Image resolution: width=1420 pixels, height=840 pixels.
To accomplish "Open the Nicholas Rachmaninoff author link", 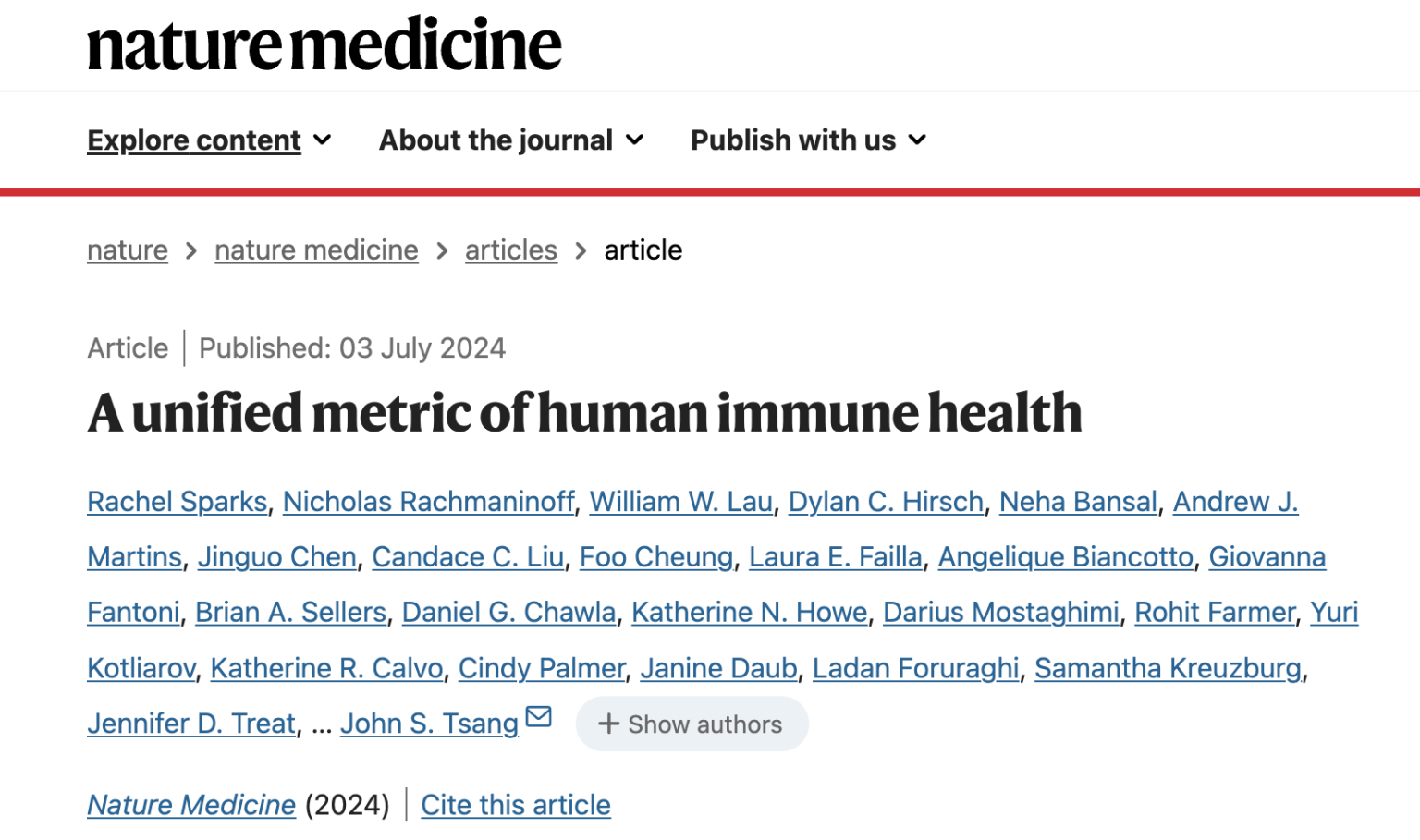I will click(x=429, y=501).
